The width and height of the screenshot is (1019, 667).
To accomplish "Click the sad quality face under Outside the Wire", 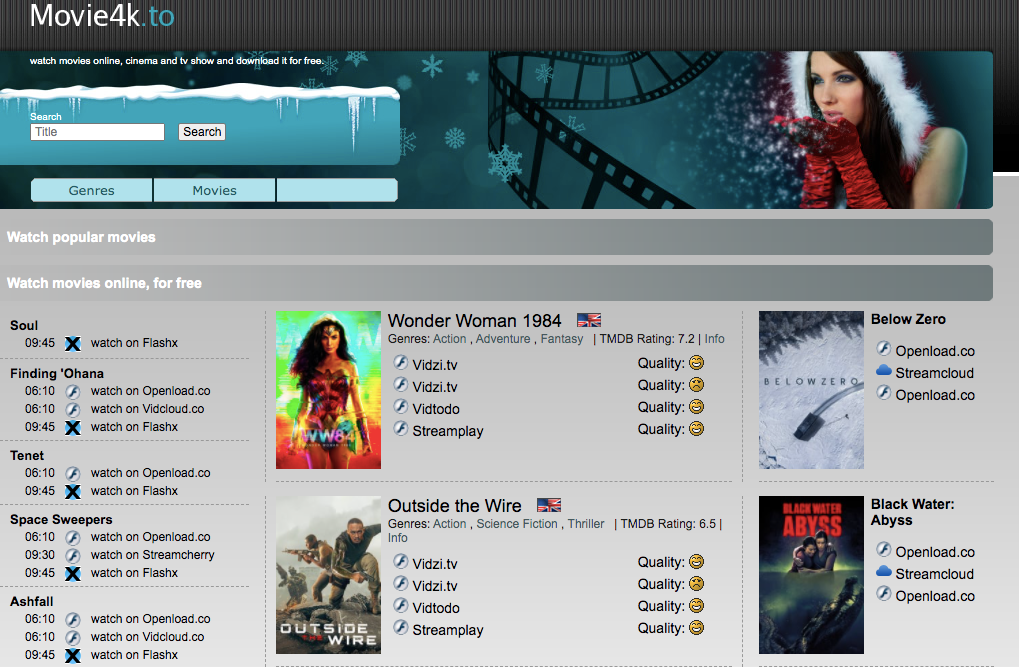I will 697,583.
